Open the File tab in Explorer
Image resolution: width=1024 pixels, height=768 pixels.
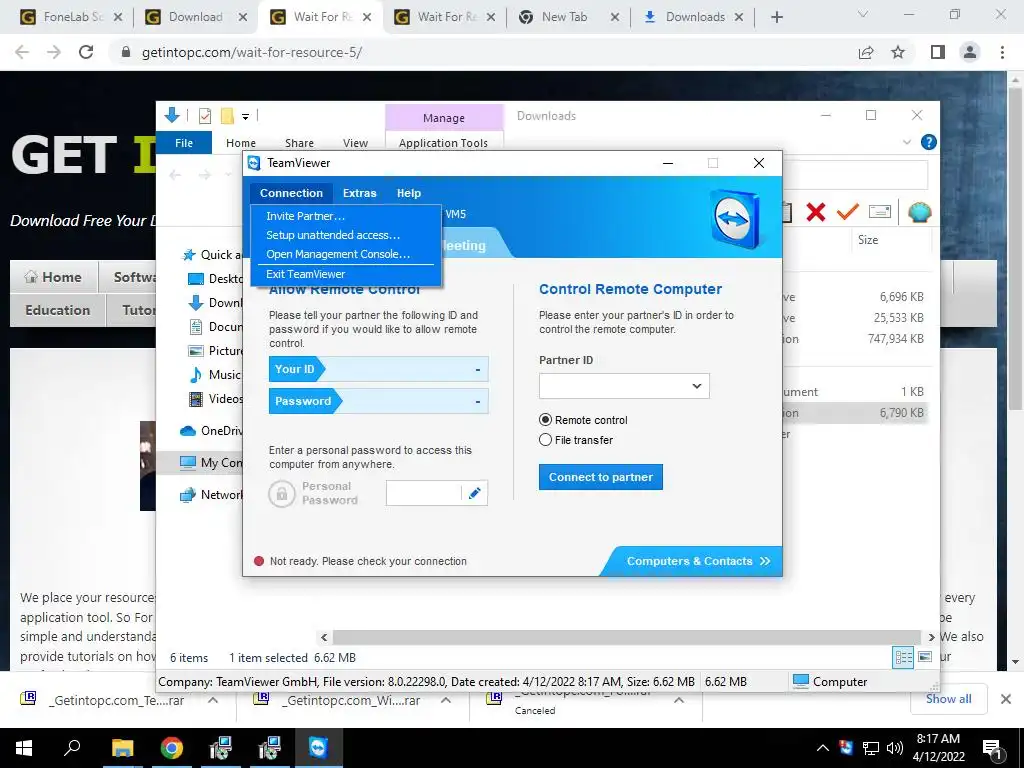point(184,143)
